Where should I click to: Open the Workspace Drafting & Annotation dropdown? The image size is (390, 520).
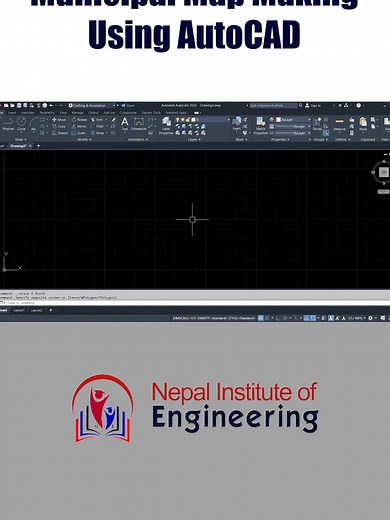coord(93,105)
